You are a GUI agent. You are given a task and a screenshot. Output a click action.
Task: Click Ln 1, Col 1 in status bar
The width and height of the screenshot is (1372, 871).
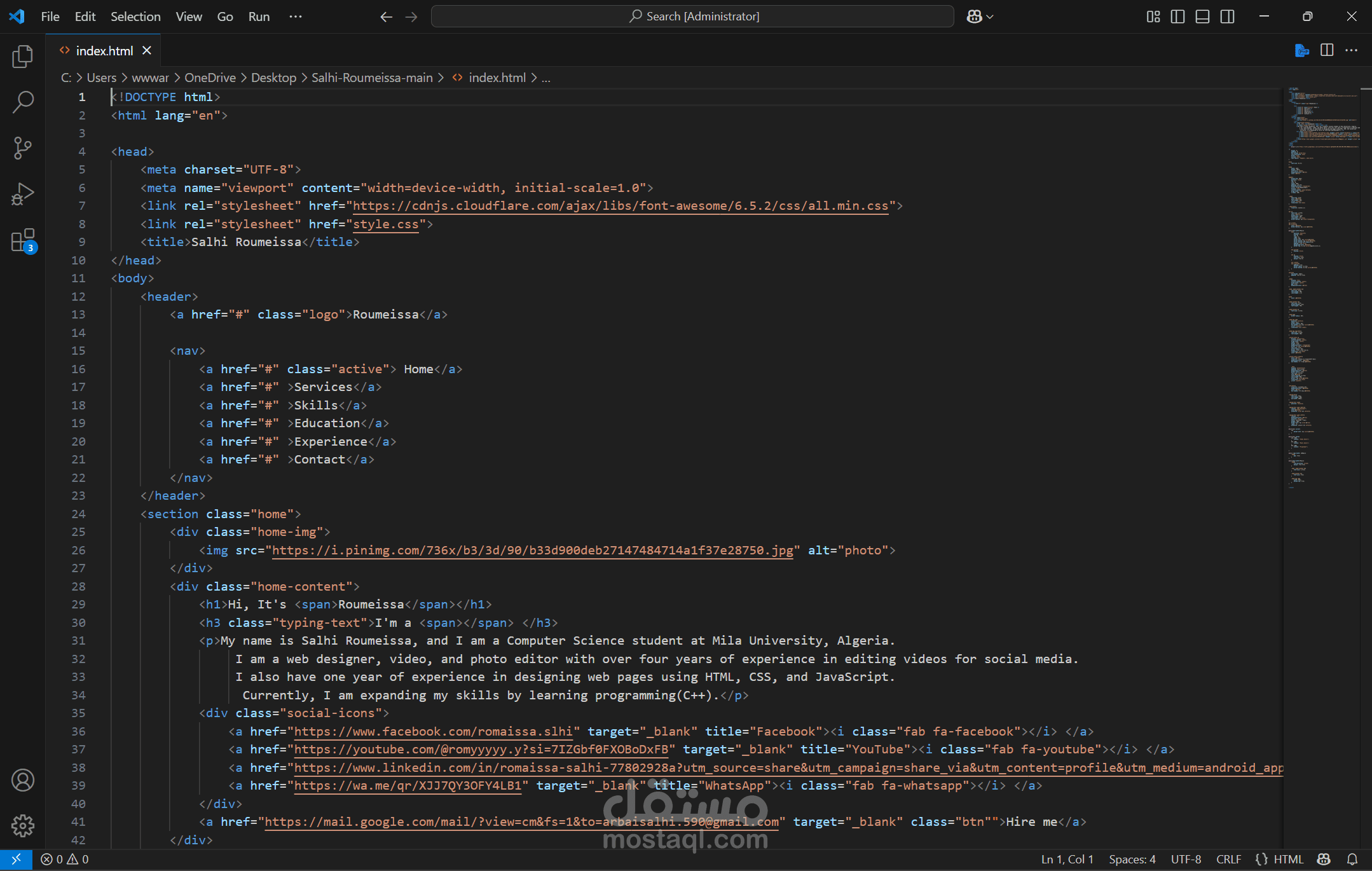coord(1067,860)
